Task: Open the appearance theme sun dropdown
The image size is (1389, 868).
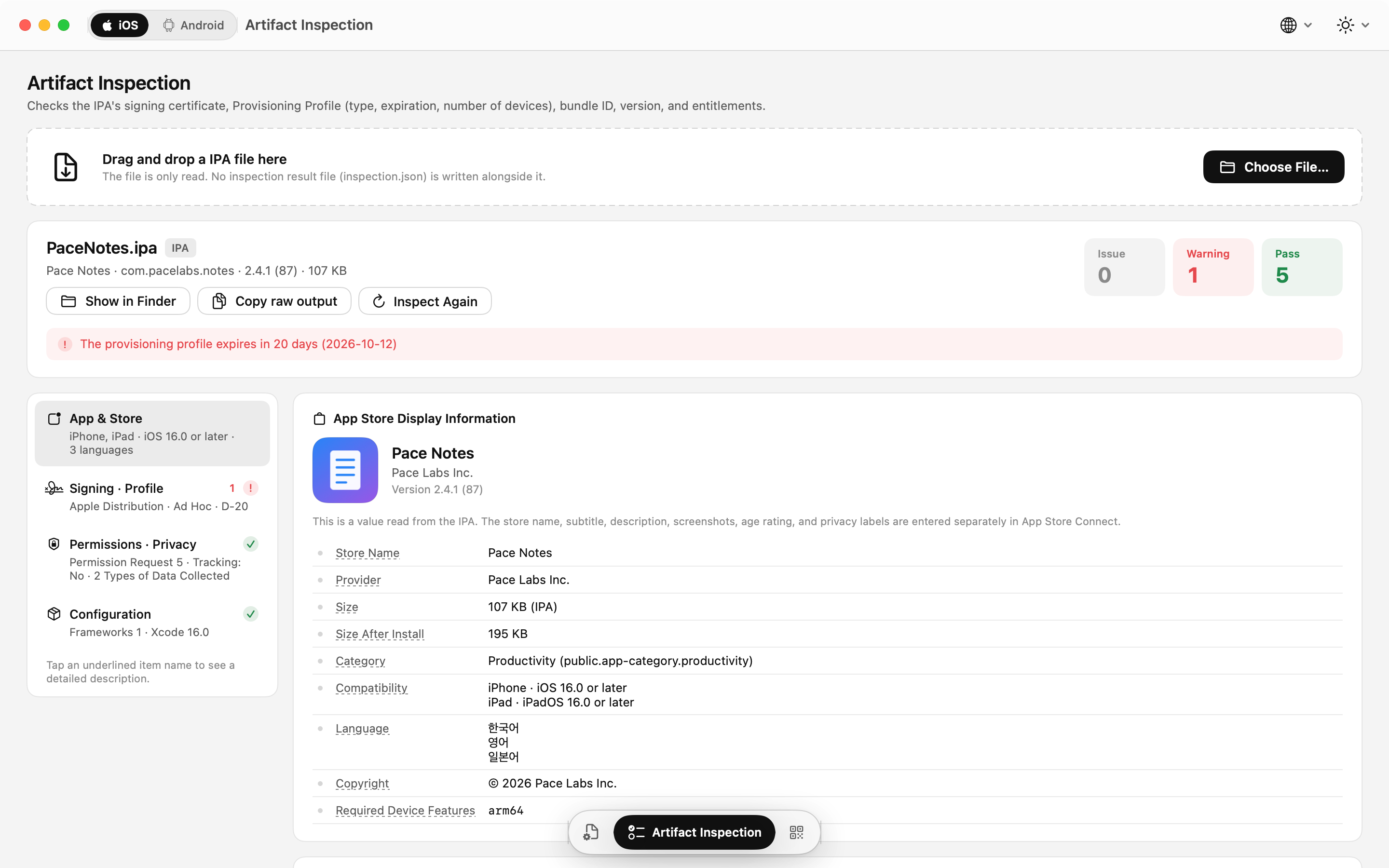Action: coord(1353,25)
